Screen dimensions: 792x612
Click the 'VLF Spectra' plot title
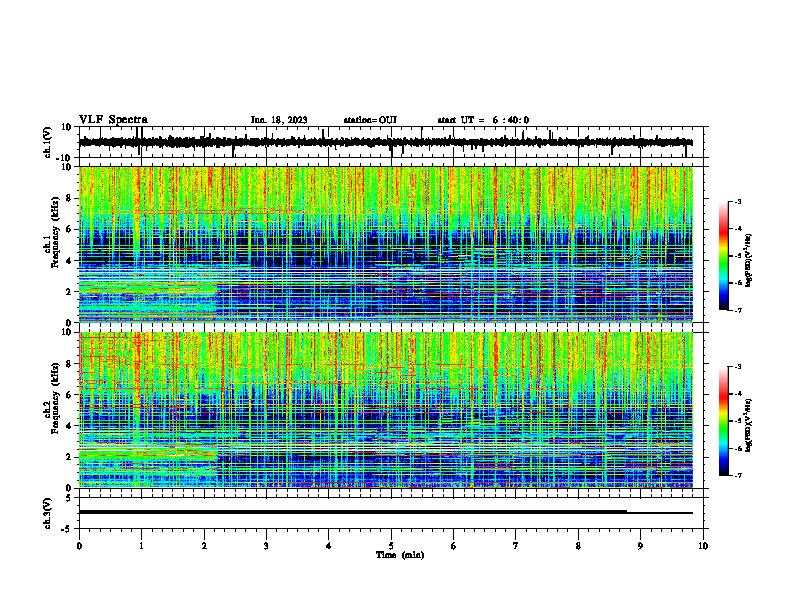point(113,120)
